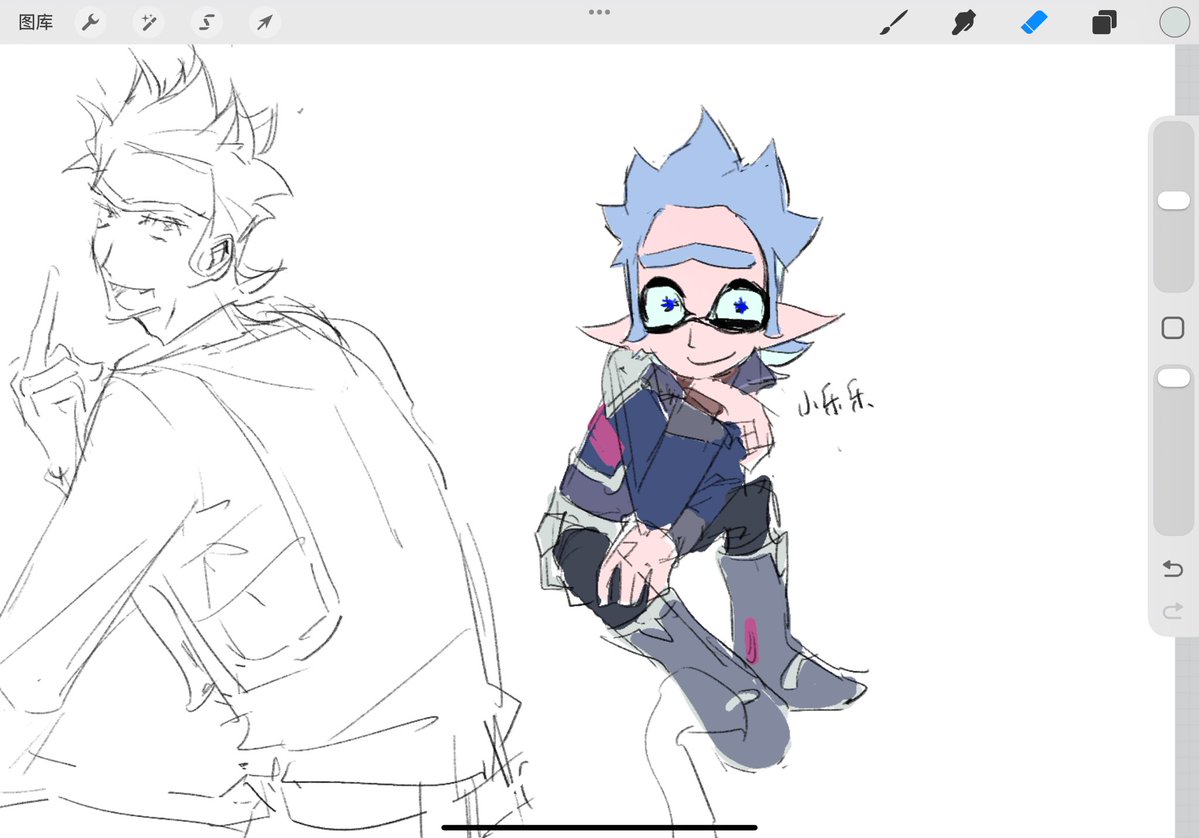This screenshot has width=1199, height=838.
Task: Click the brush opacity slider handle
Action: coord(1173,378)
